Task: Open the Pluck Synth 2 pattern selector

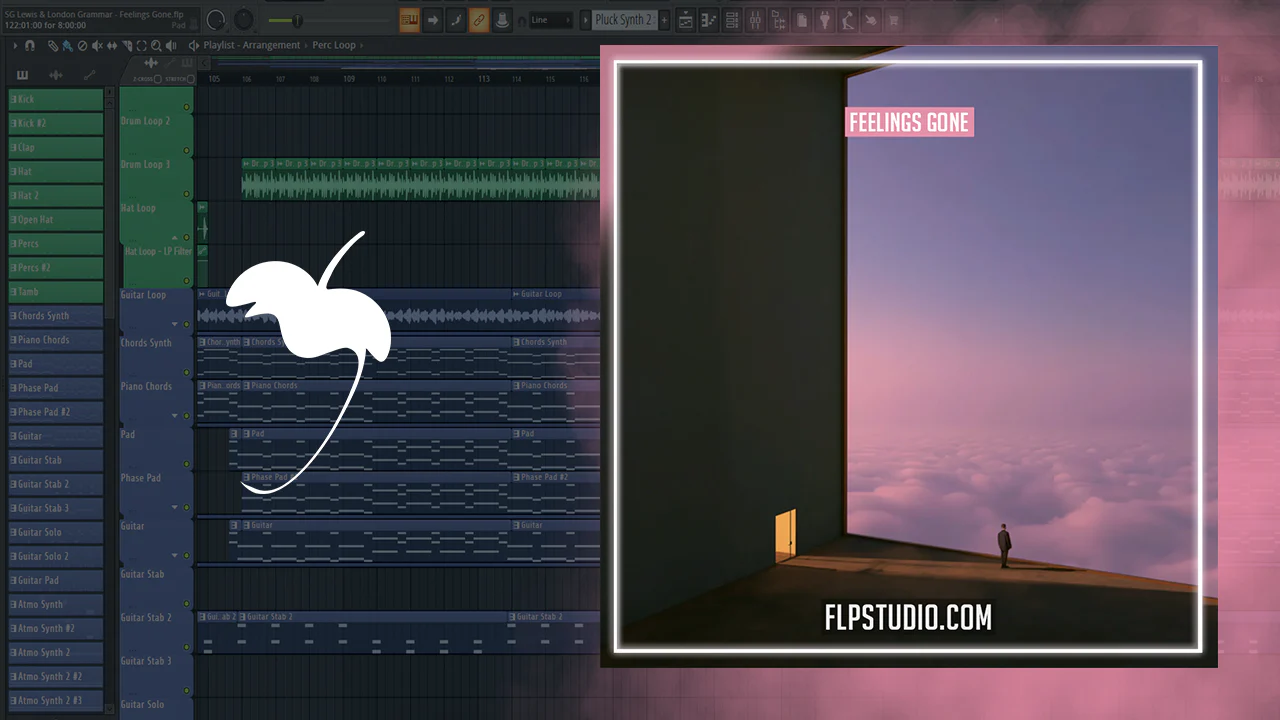Action: pyautogui.click(x=626, y=20)
